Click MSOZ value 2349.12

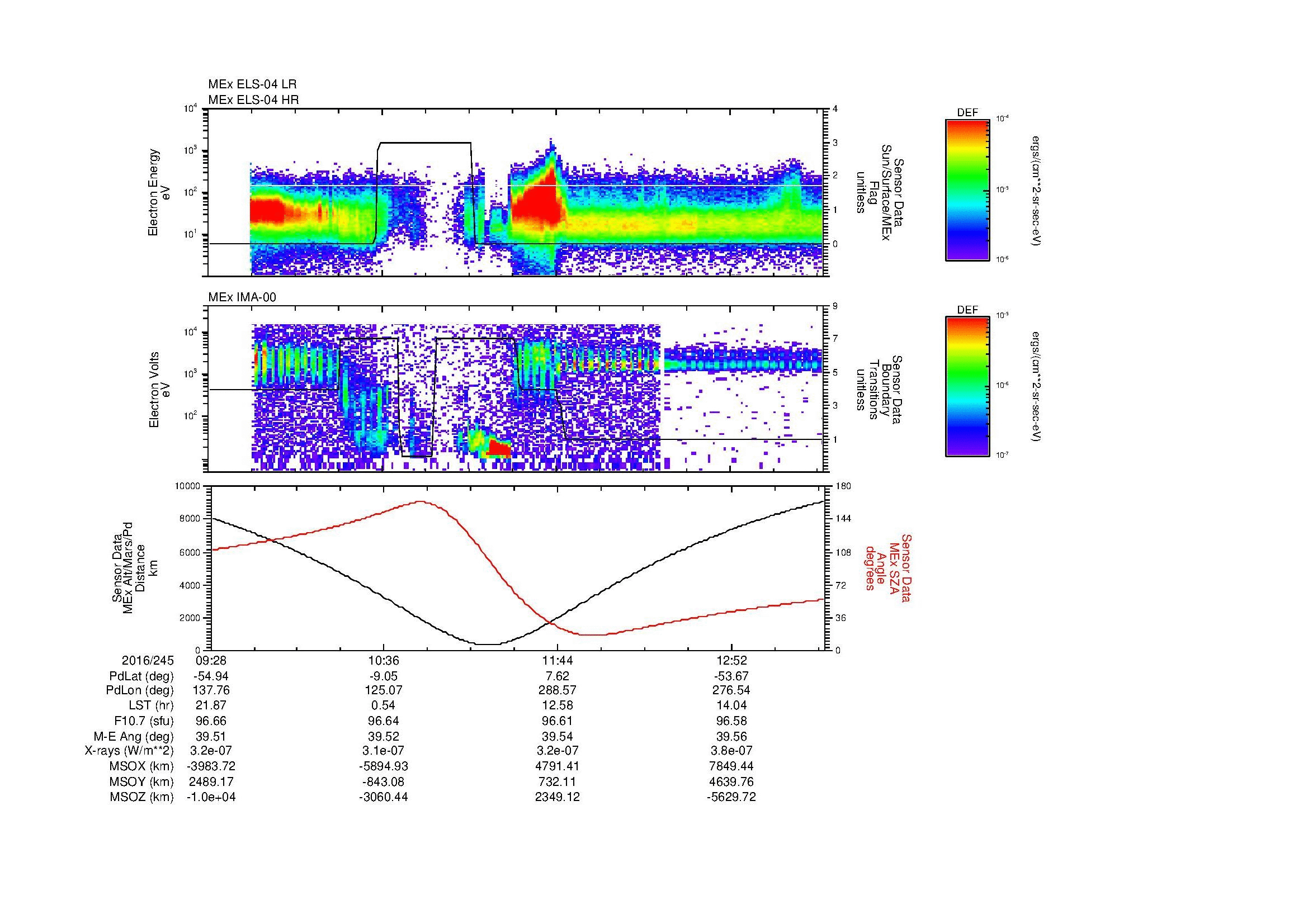coord(558,797)
